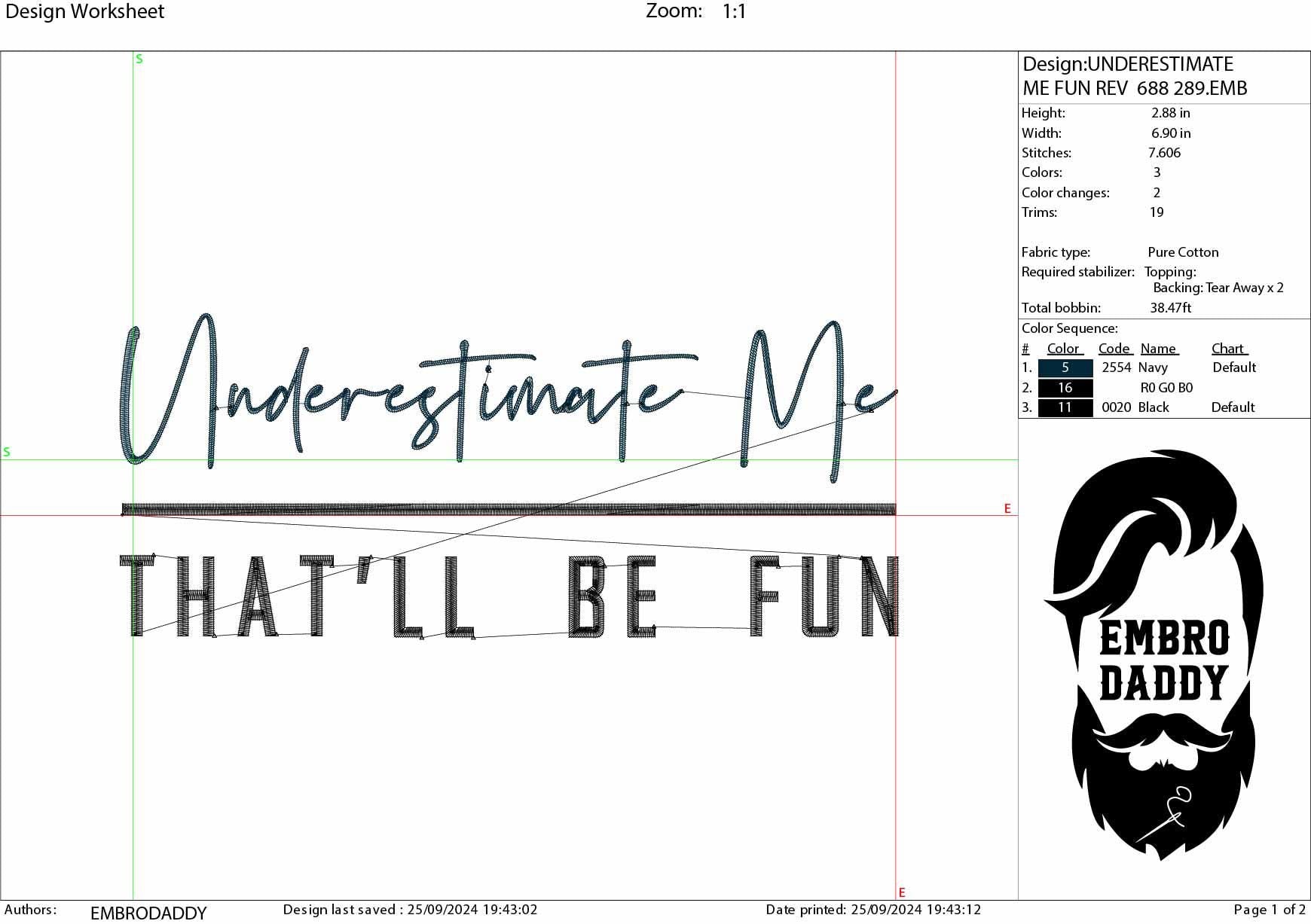Click the Black color swatch numbered 11

1065,407
